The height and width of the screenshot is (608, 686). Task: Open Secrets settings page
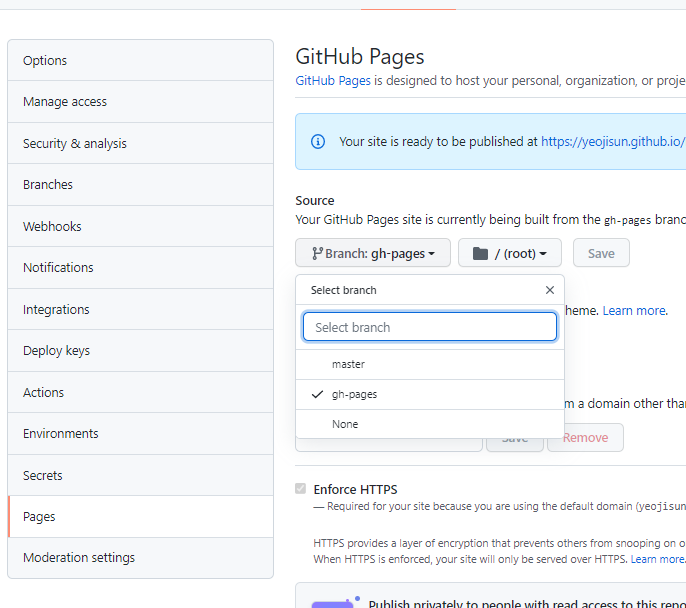[140, 475]
